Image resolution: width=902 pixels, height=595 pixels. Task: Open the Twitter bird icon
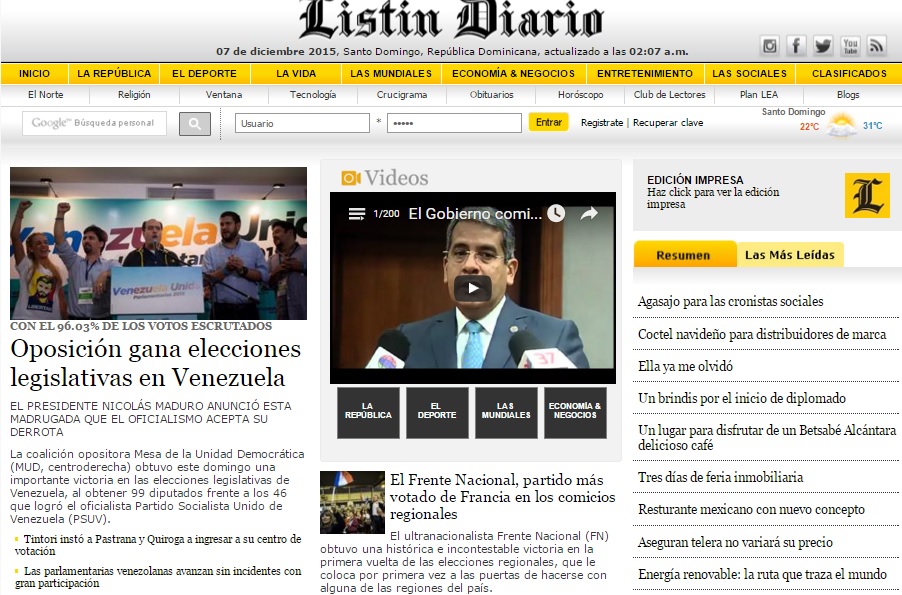(x=823, y=45)
